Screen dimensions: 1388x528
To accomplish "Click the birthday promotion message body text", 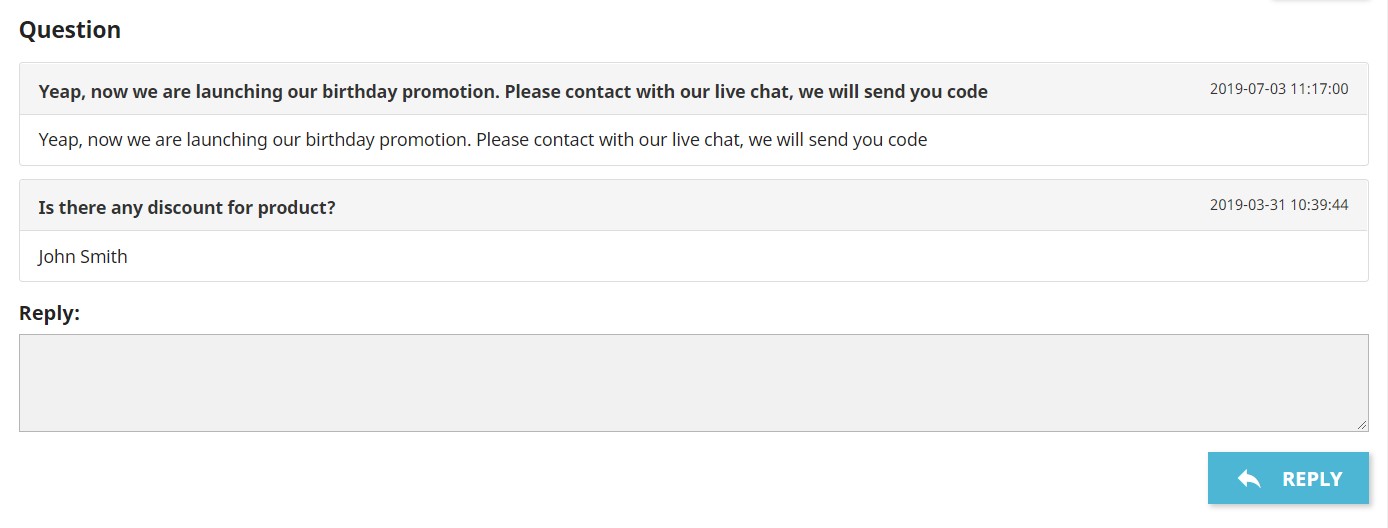I will tap(483, 140).
